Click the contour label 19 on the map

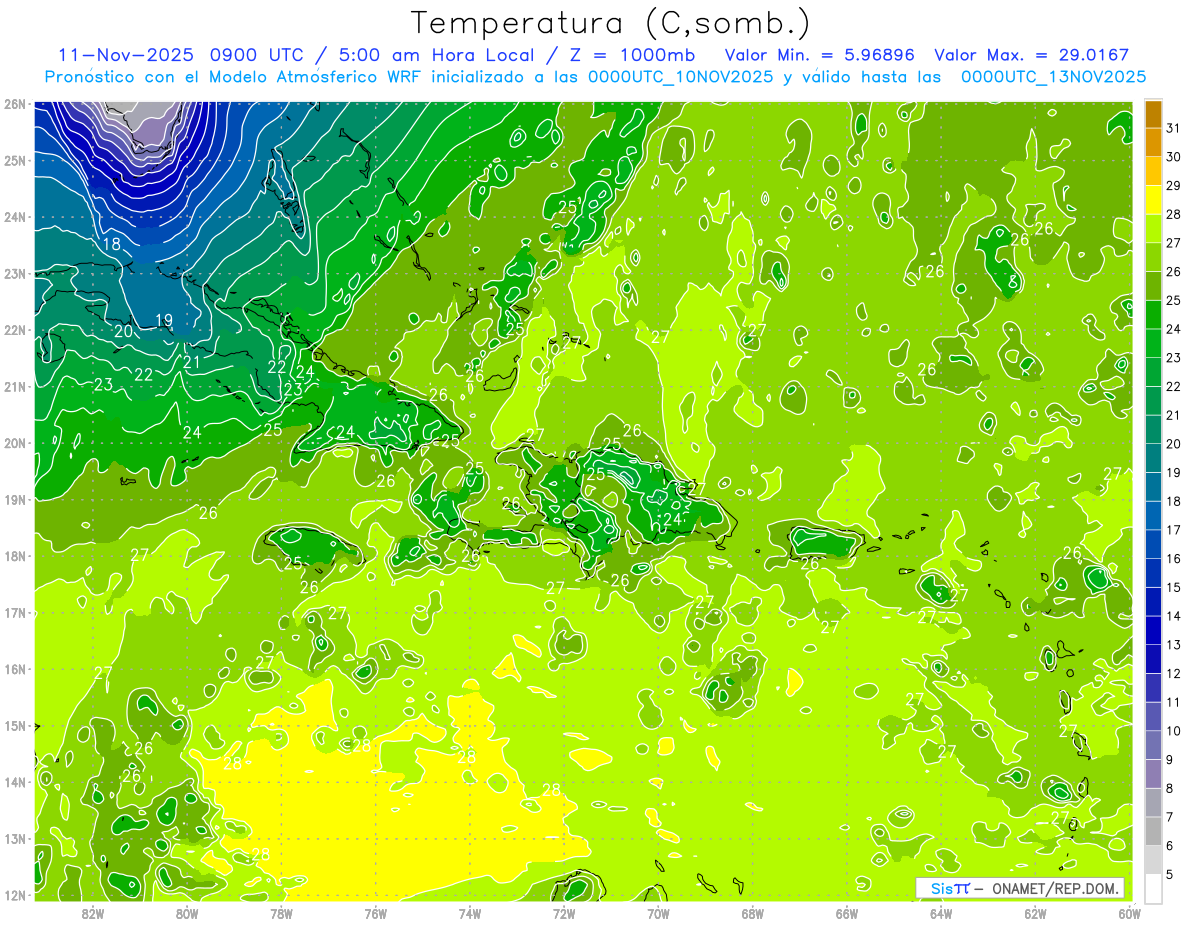[165, 321]
